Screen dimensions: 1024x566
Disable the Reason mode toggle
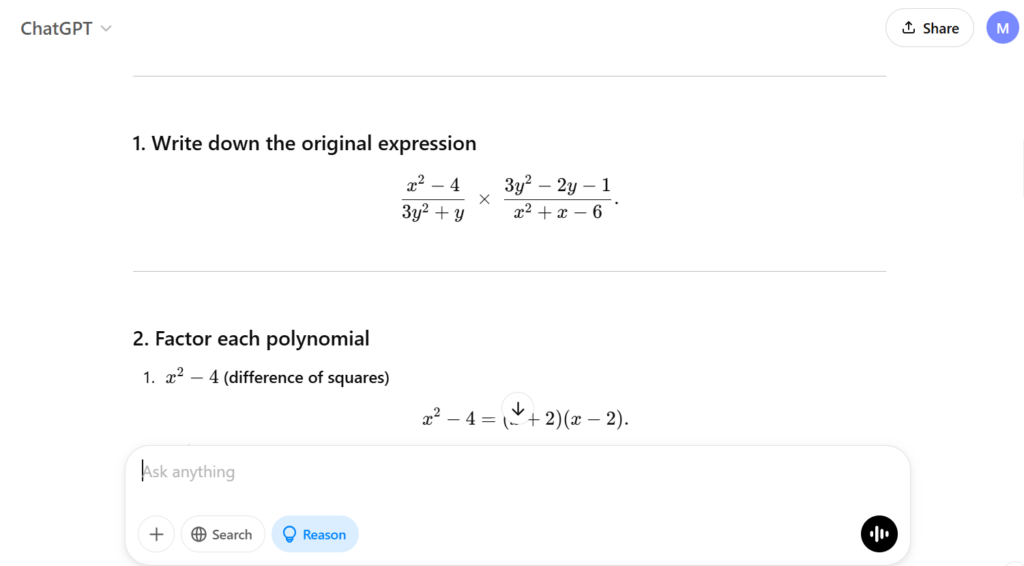click(314, 534)
